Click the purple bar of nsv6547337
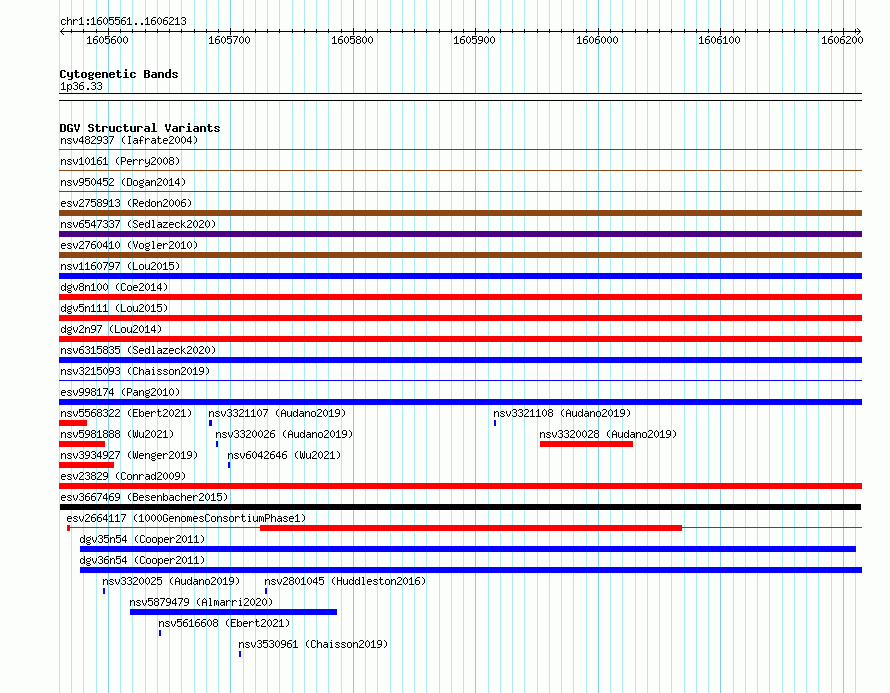 pyautogui.click(x=460, y=234)
